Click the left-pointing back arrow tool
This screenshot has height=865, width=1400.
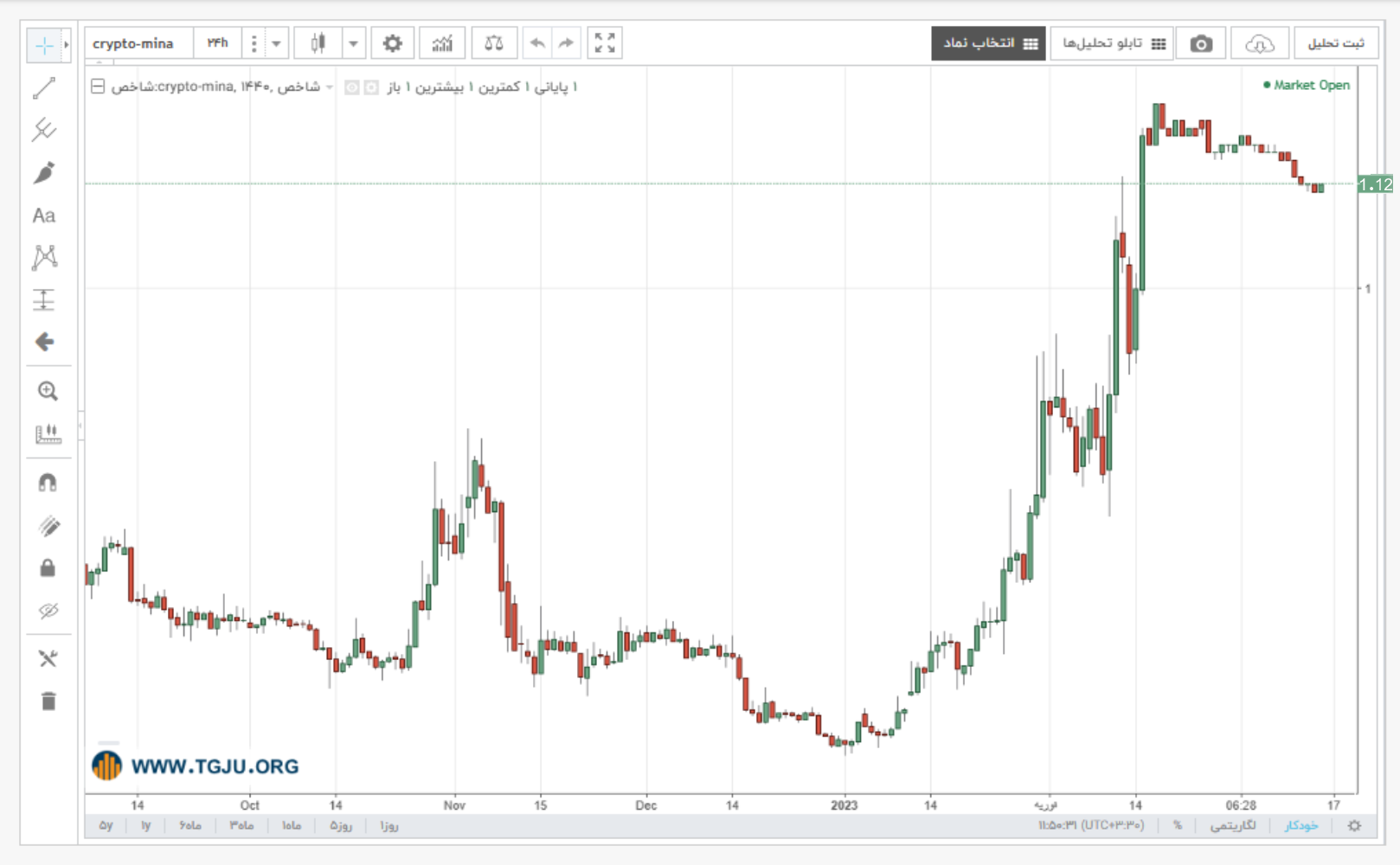coord(44,343)
